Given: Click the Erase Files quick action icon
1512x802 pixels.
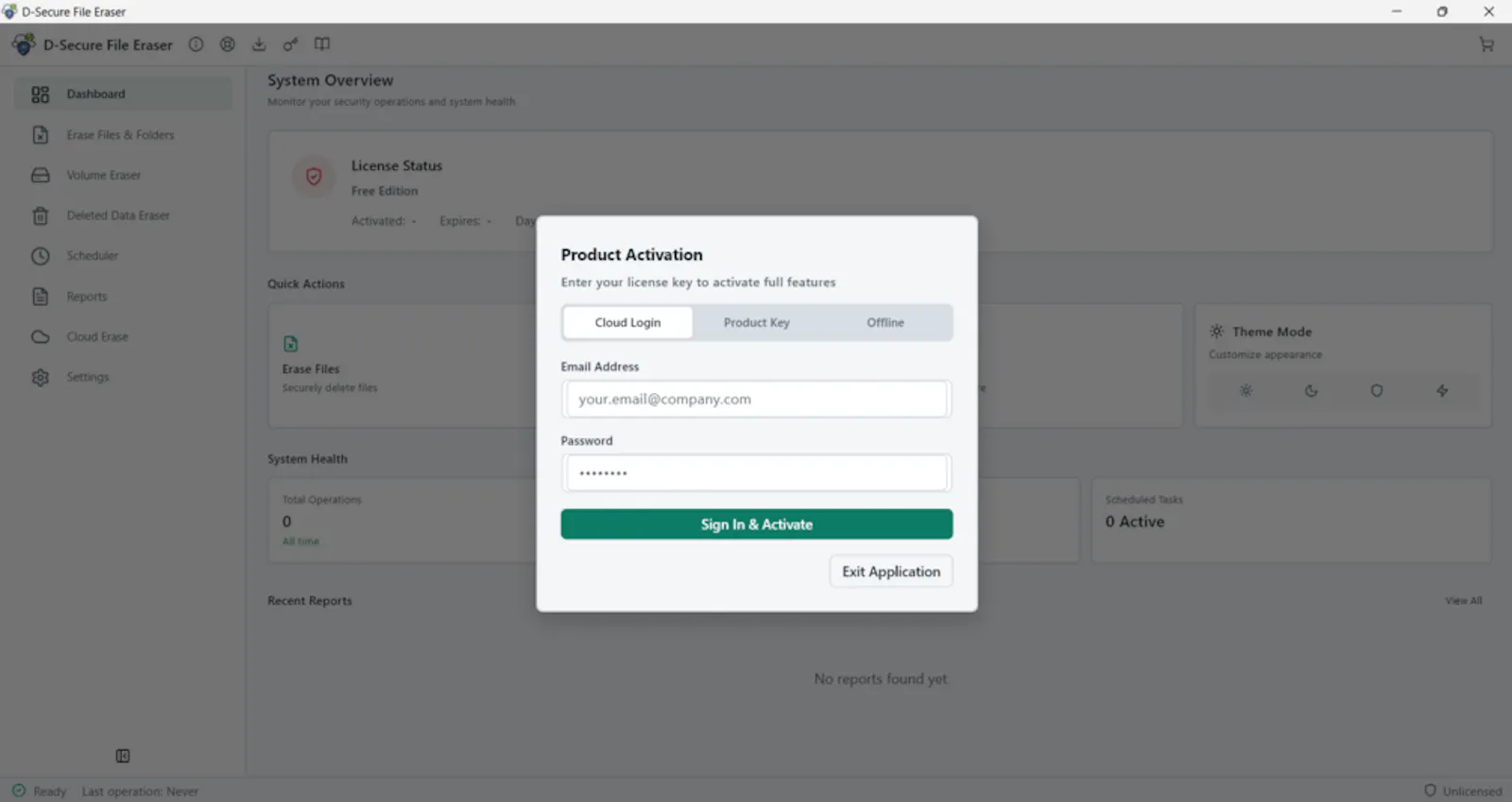Looking at the screenshot, I should [x=291, y=344].
